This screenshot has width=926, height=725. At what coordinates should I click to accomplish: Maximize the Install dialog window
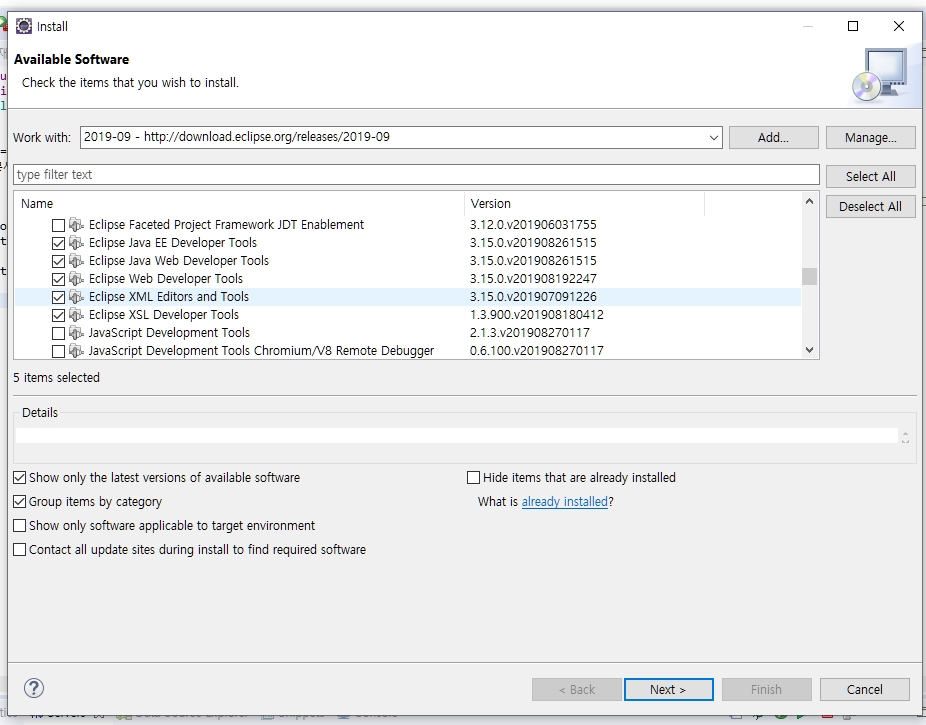[x=853, y=26]
